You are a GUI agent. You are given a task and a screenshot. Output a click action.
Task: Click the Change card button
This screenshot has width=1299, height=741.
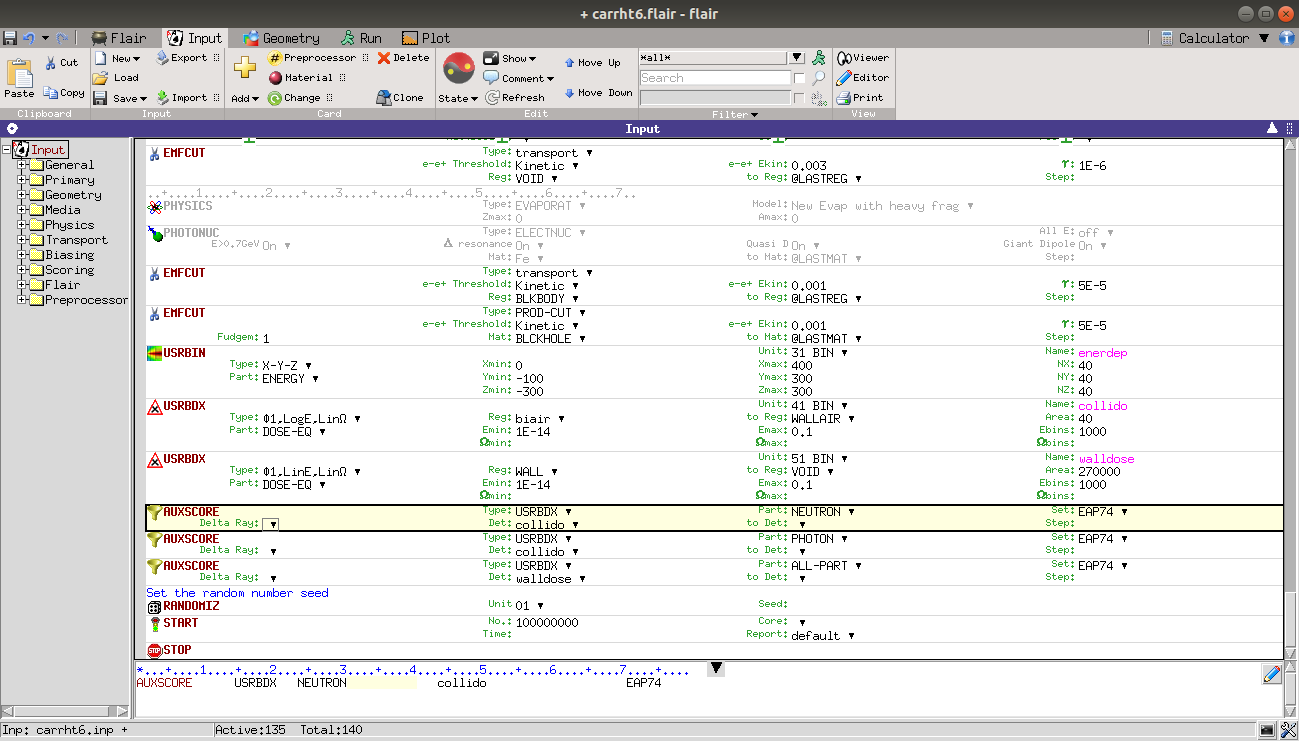294,98
